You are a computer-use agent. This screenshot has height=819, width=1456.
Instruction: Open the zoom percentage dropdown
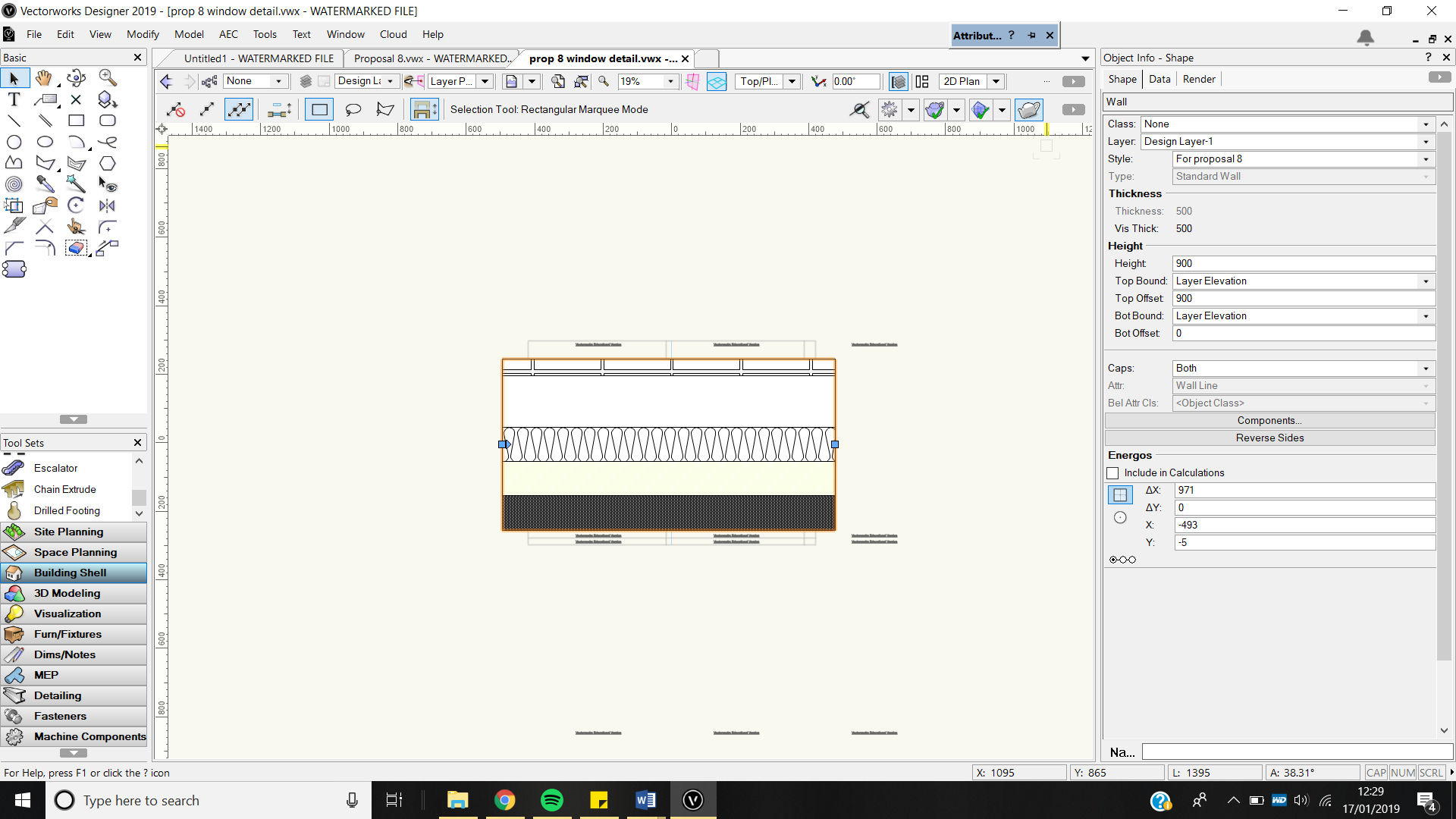[670, 81]
